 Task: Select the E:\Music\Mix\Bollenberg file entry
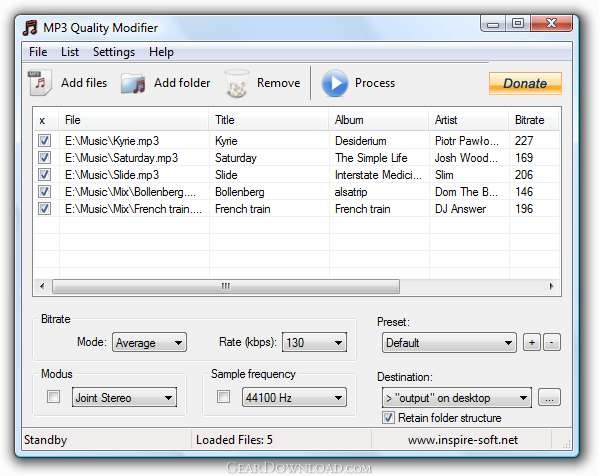pos(130,192)
